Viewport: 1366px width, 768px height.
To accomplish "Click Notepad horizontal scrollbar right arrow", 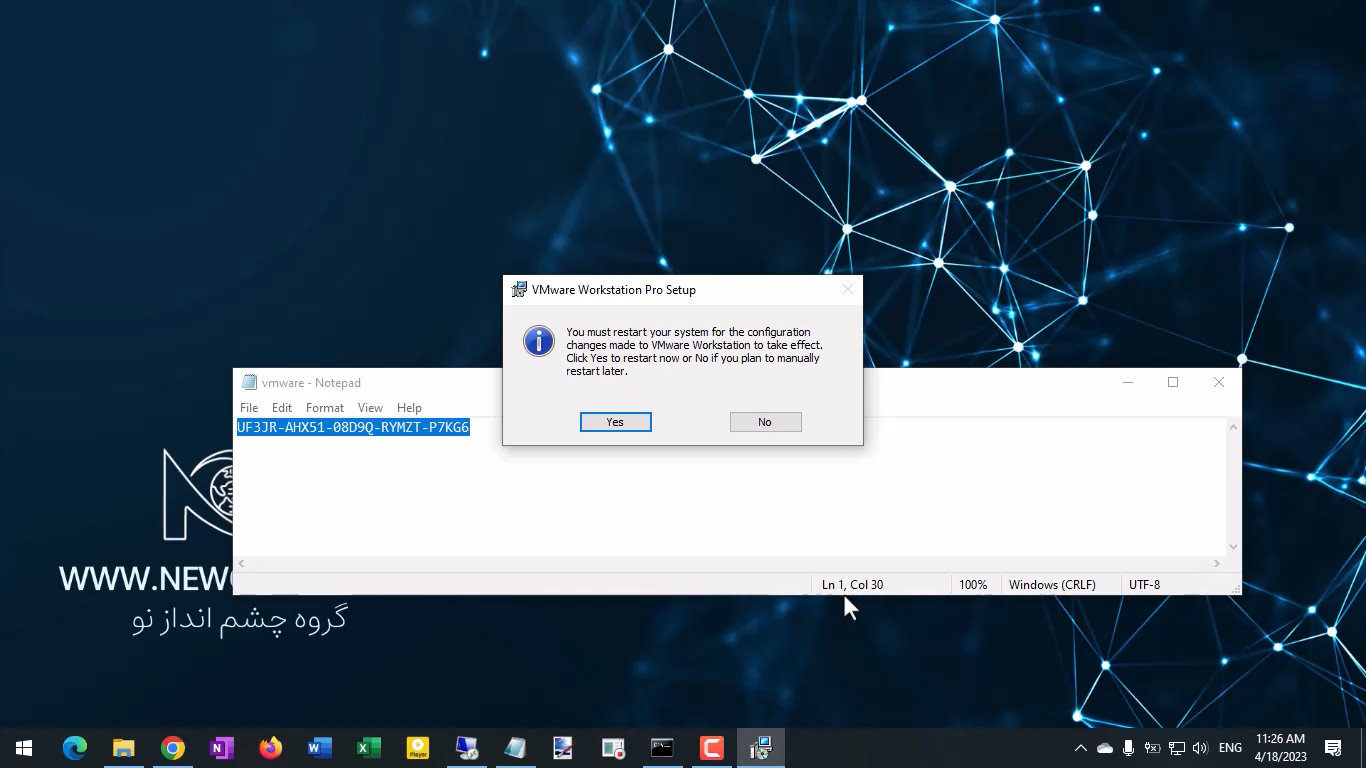I will [x=1217, y=564].
